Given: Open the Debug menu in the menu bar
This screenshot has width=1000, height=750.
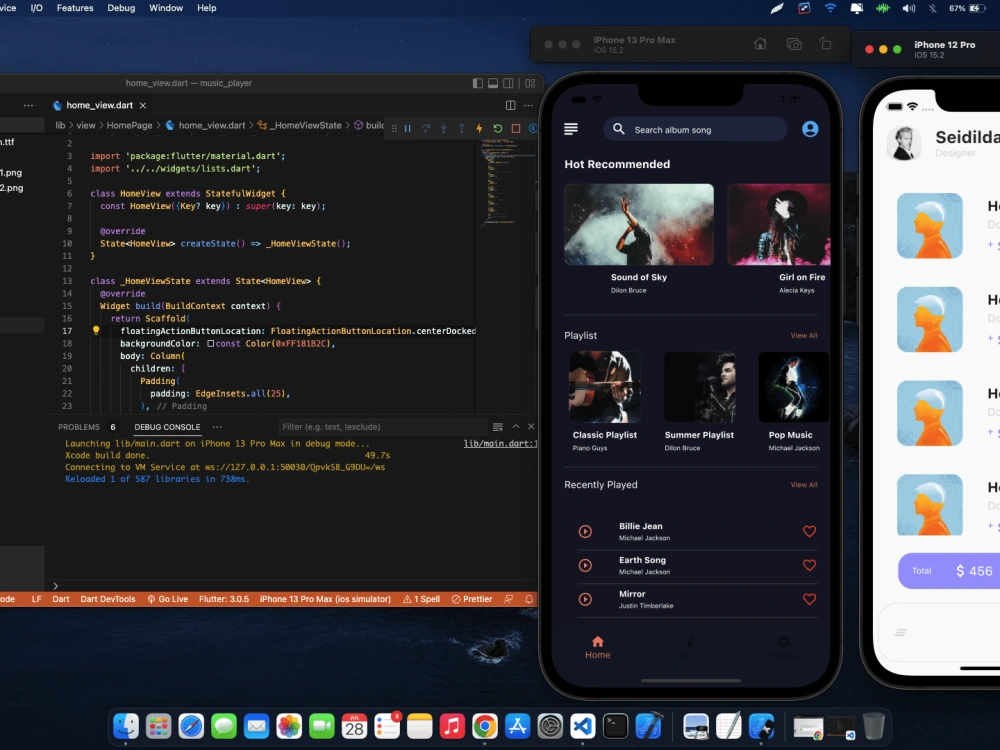Looking at the screenshot, I should (120, 8).
